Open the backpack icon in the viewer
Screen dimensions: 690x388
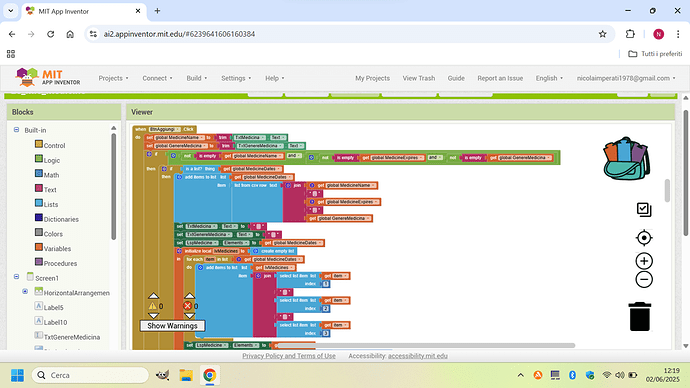(x=626, y=158)
